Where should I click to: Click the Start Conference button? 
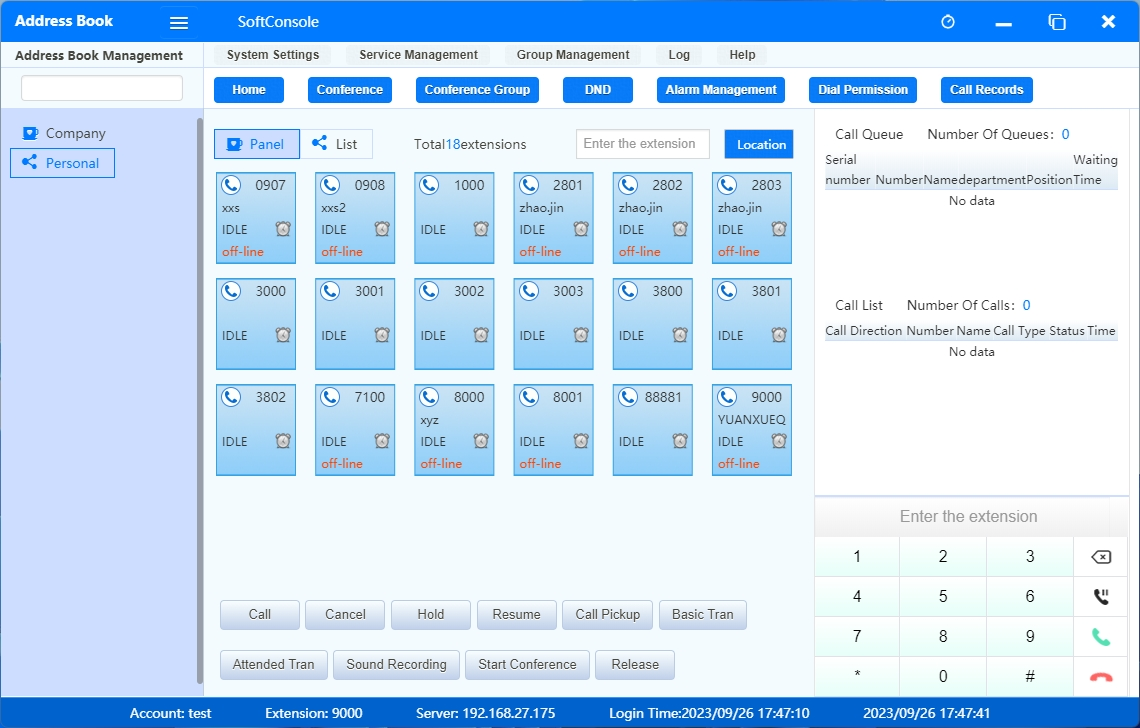coord(527,665)
